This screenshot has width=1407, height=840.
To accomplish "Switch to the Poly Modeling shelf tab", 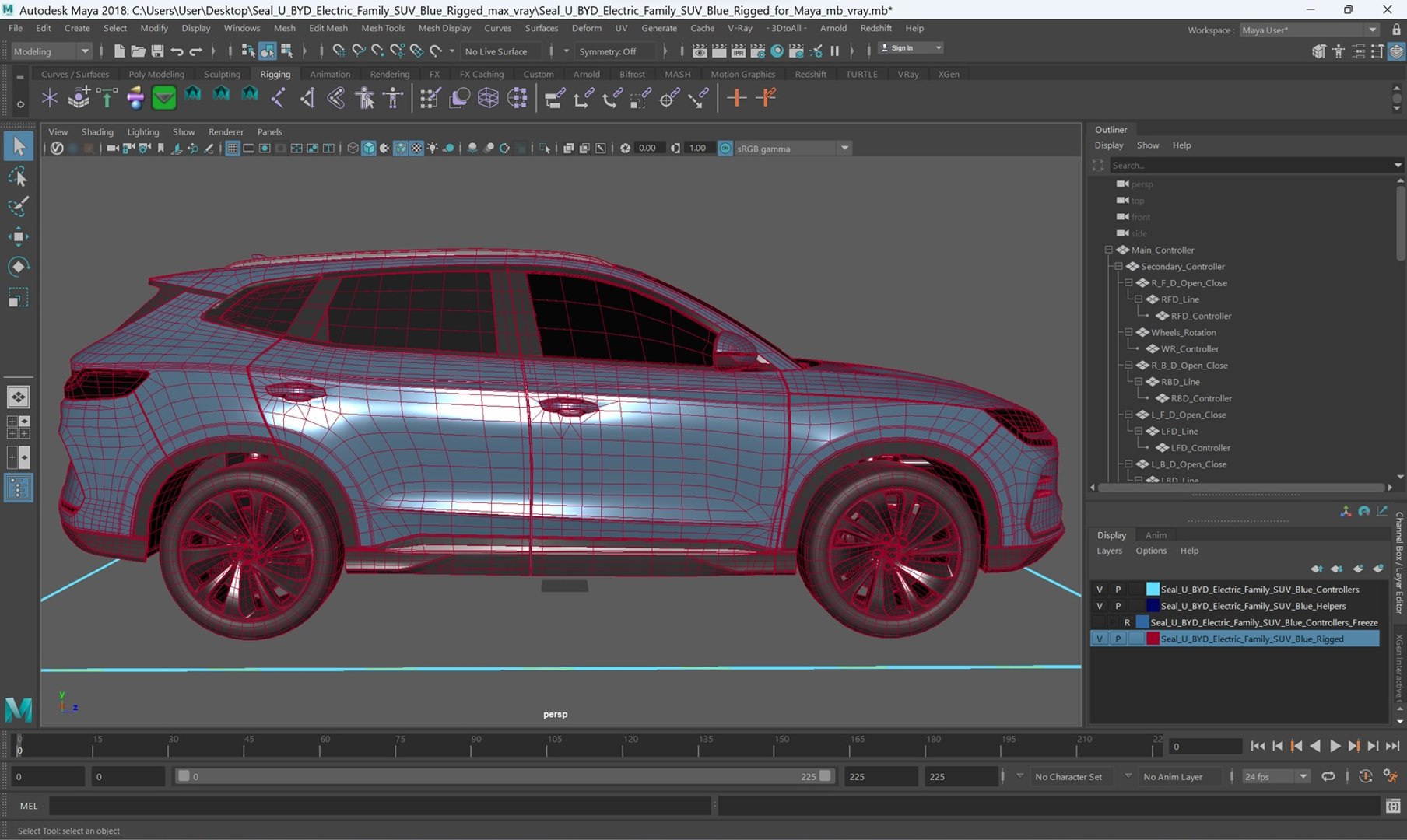I will coord(156,74).
